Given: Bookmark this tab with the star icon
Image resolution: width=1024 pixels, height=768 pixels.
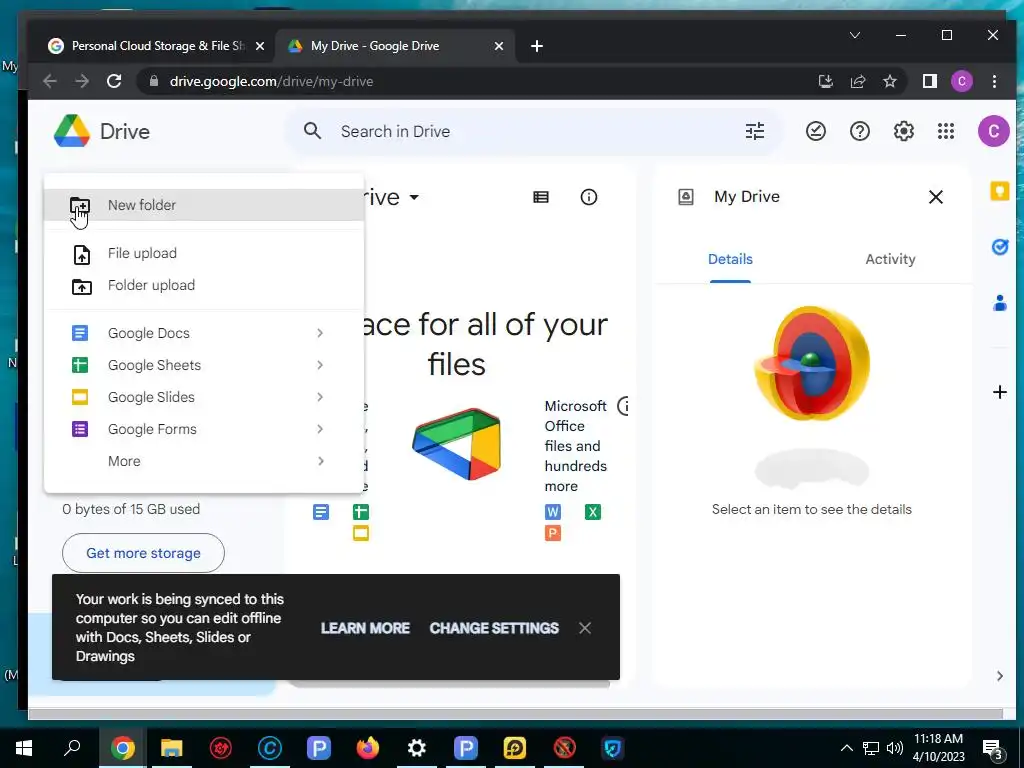Looking at the screenshot, I should point(889,82).
